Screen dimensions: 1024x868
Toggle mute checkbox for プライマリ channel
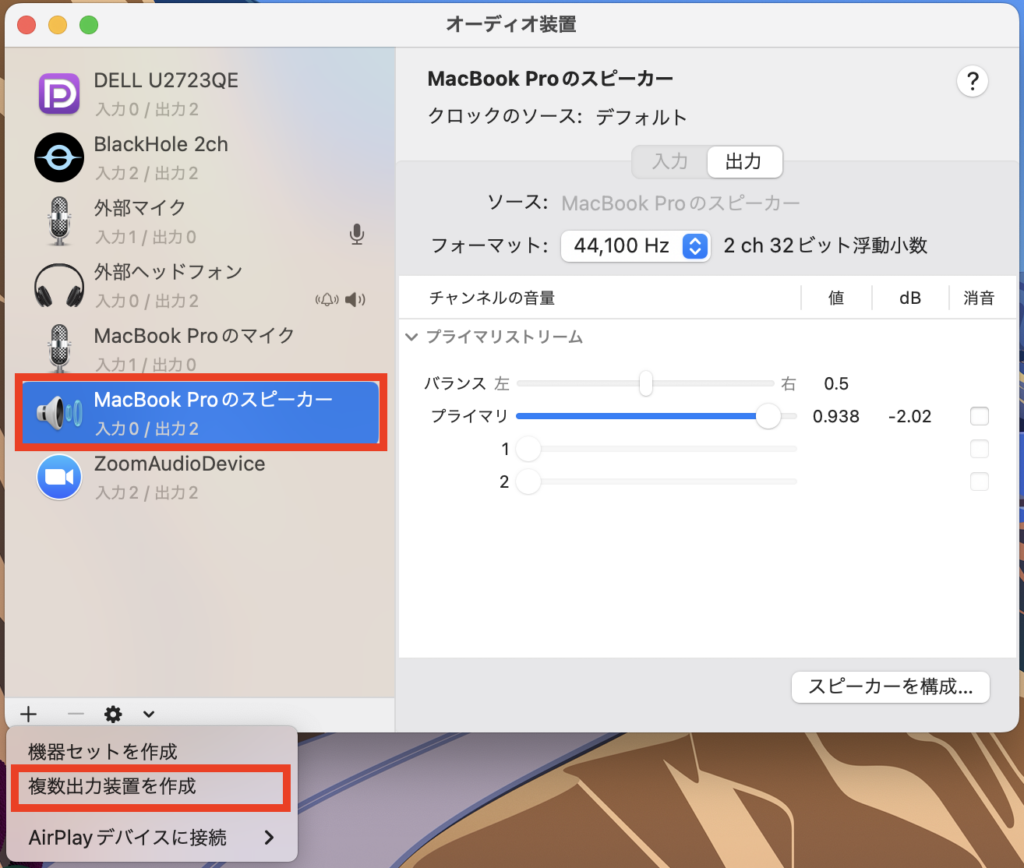click(x=979, y=416)
